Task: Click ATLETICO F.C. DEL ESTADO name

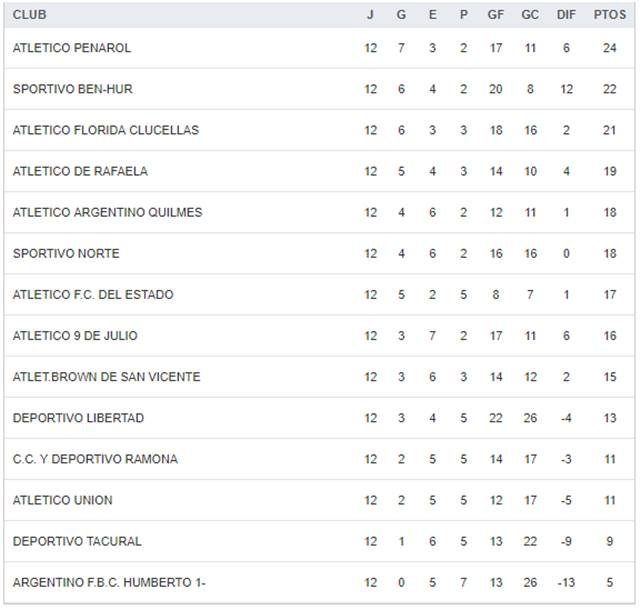Action: click(x=93, y=294)
